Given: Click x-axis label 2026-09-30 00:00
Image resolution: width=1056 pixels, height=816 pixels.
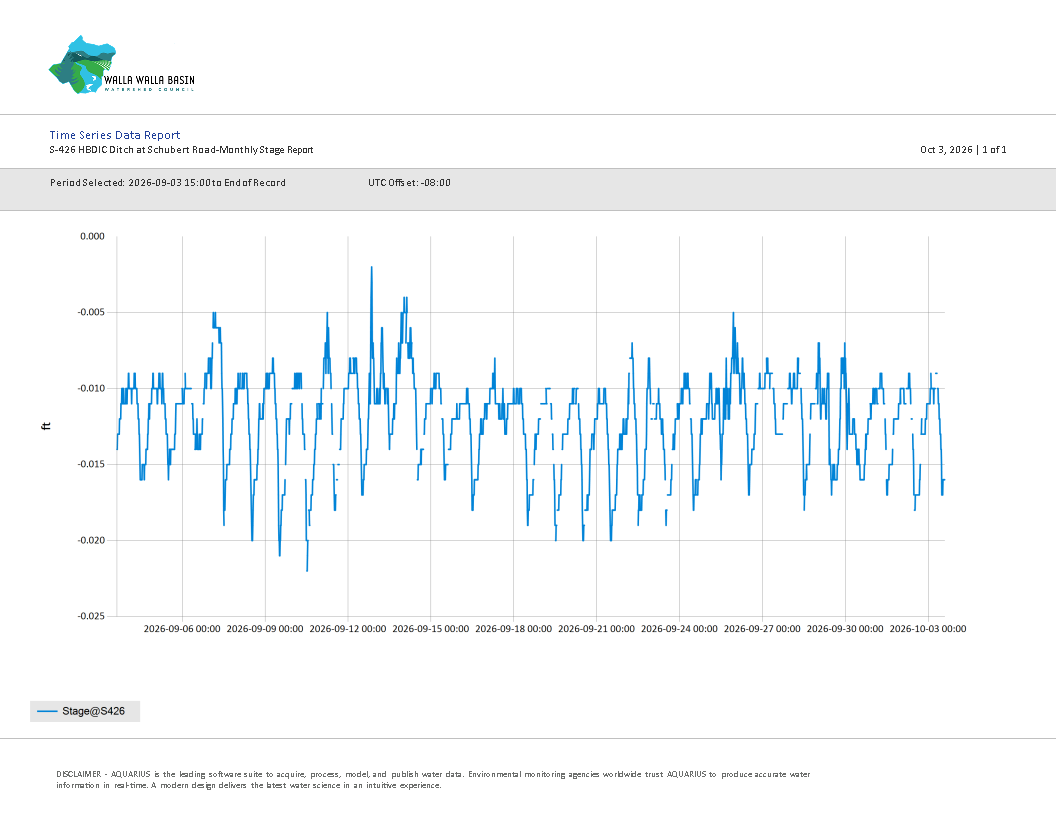Looking at the screenshot, I should pyautogui.click(x=845, y=629).
